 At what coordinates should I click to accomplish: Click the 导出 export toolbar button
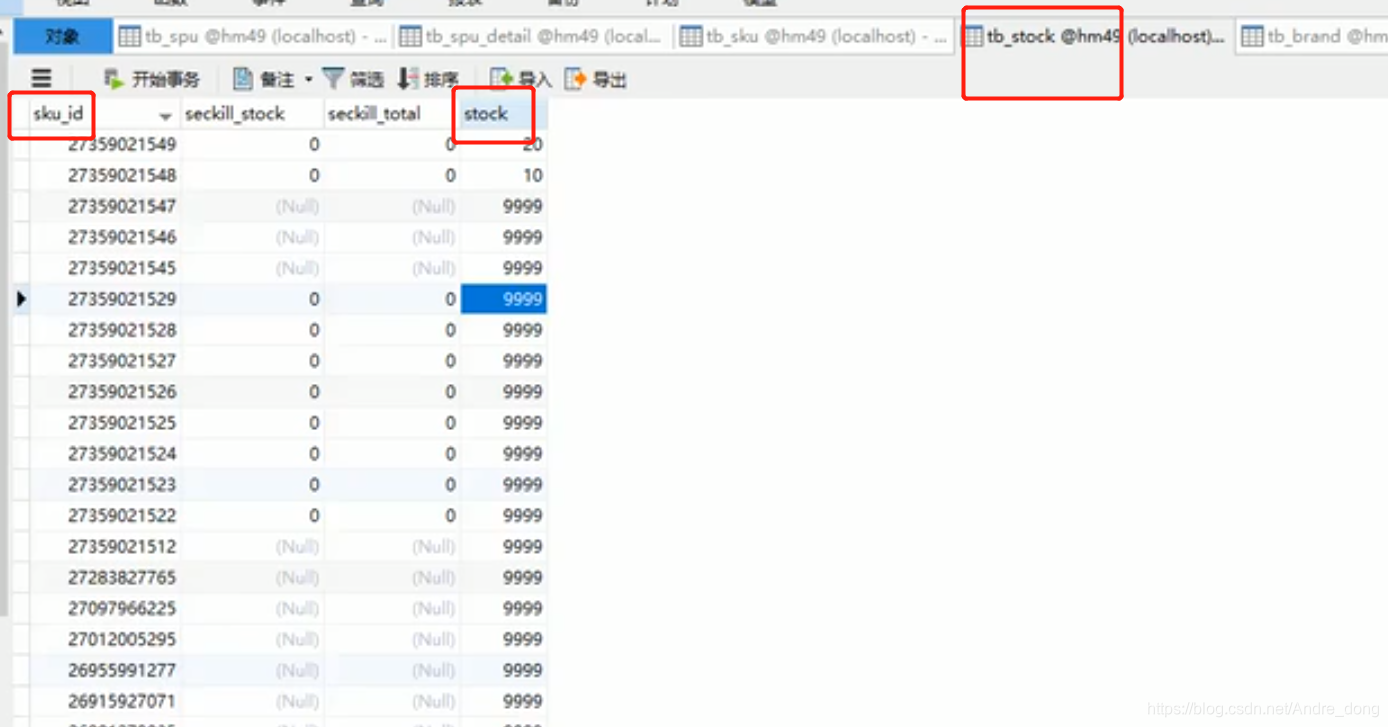click(x=596, y=79)
